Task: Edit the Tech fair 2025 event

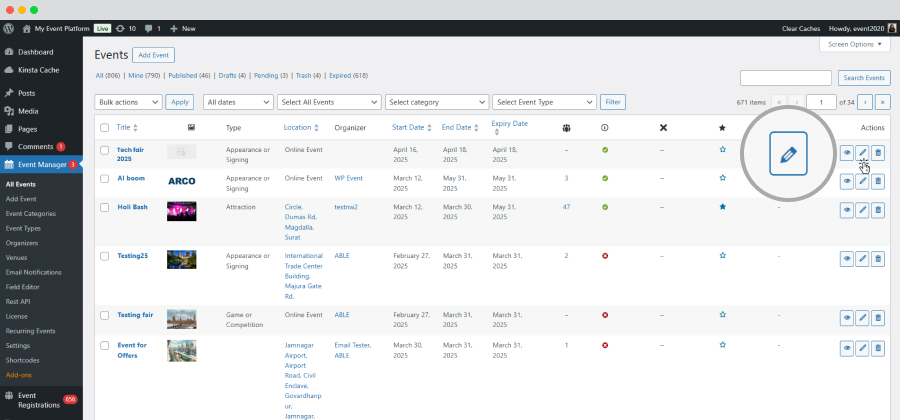Action: 862,153
